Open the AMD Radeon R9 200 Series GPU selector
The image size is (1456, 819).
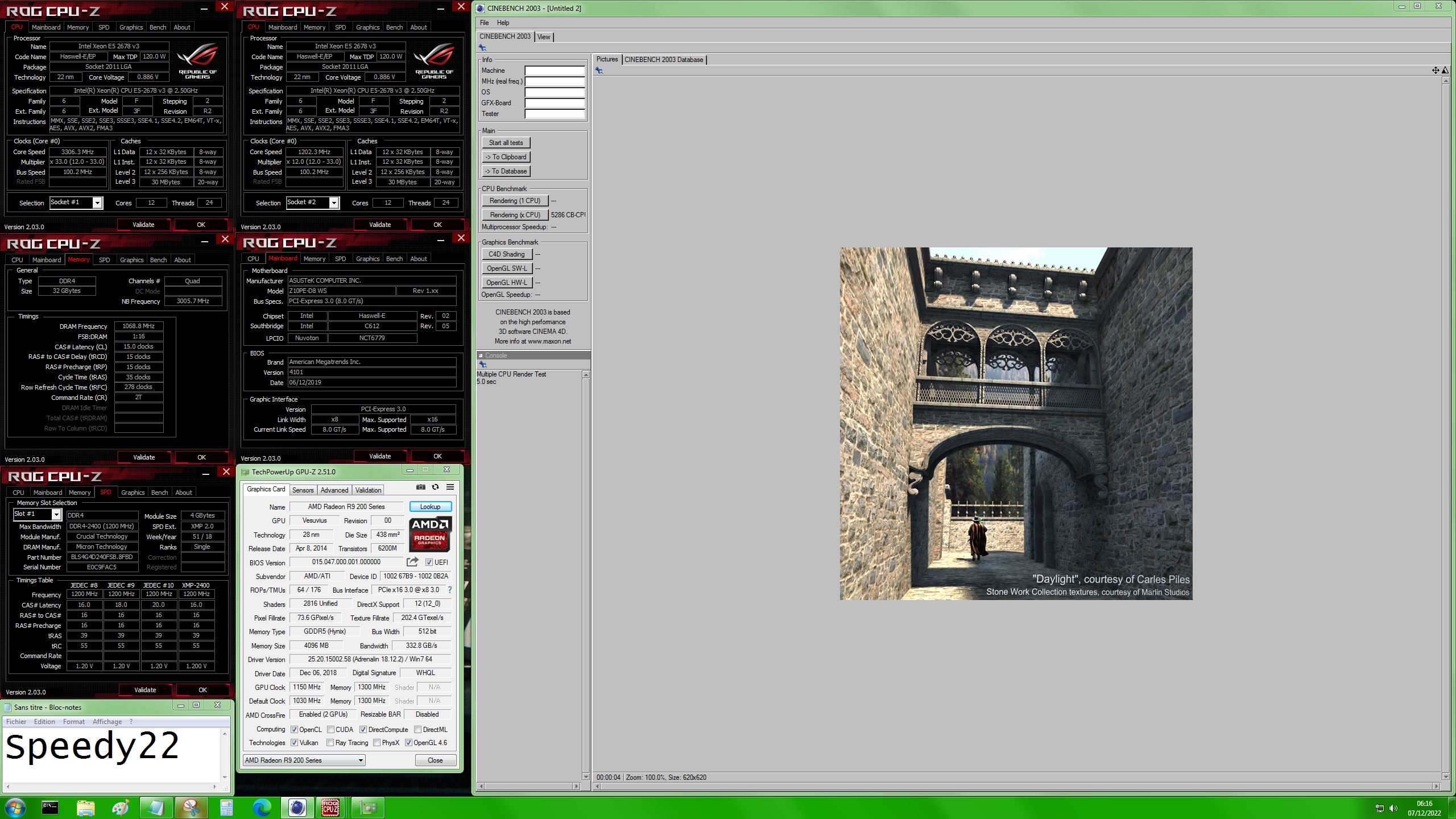point(304,760)
